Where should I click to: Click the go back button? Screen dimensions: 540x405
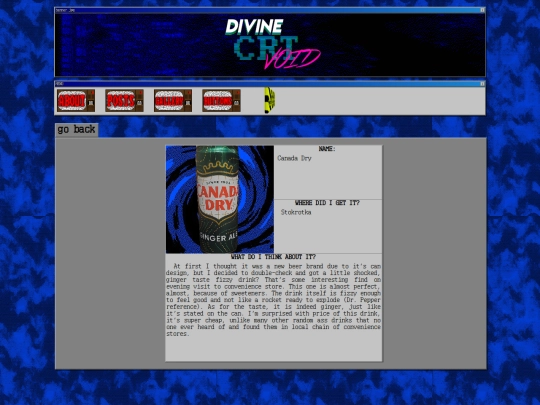coord(76,130)
